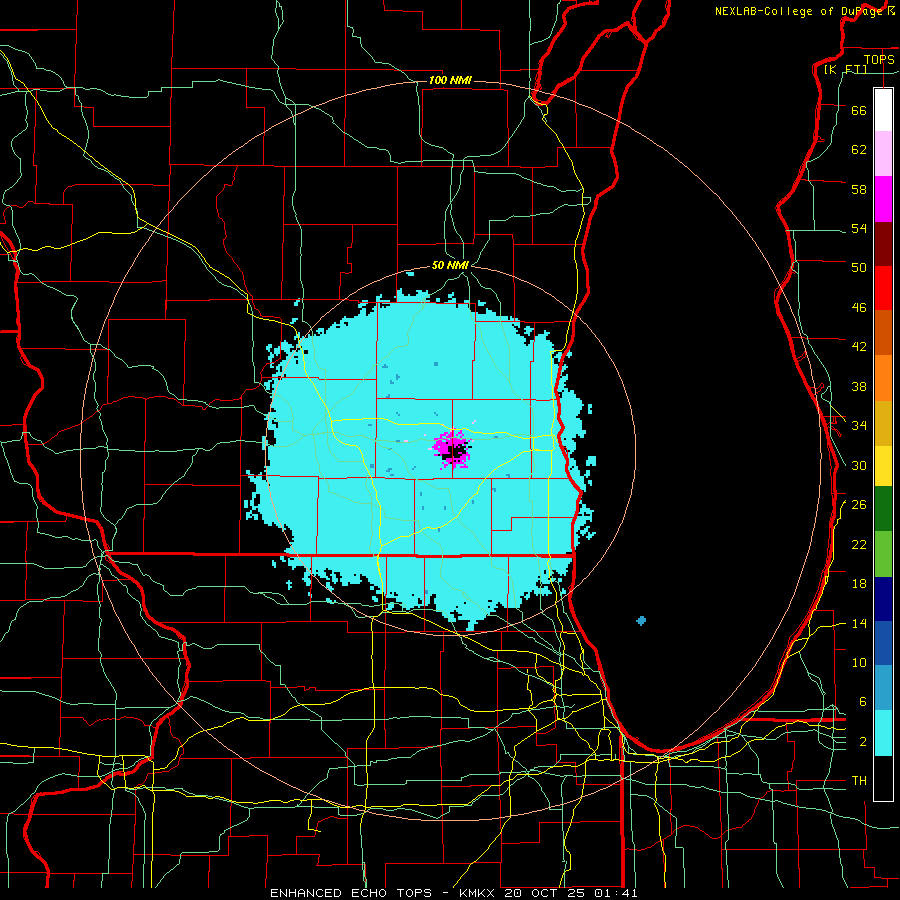This screenshot has height=900, width=900.
Task: Click the bright red legend swatch
Action: coord(883,288)
